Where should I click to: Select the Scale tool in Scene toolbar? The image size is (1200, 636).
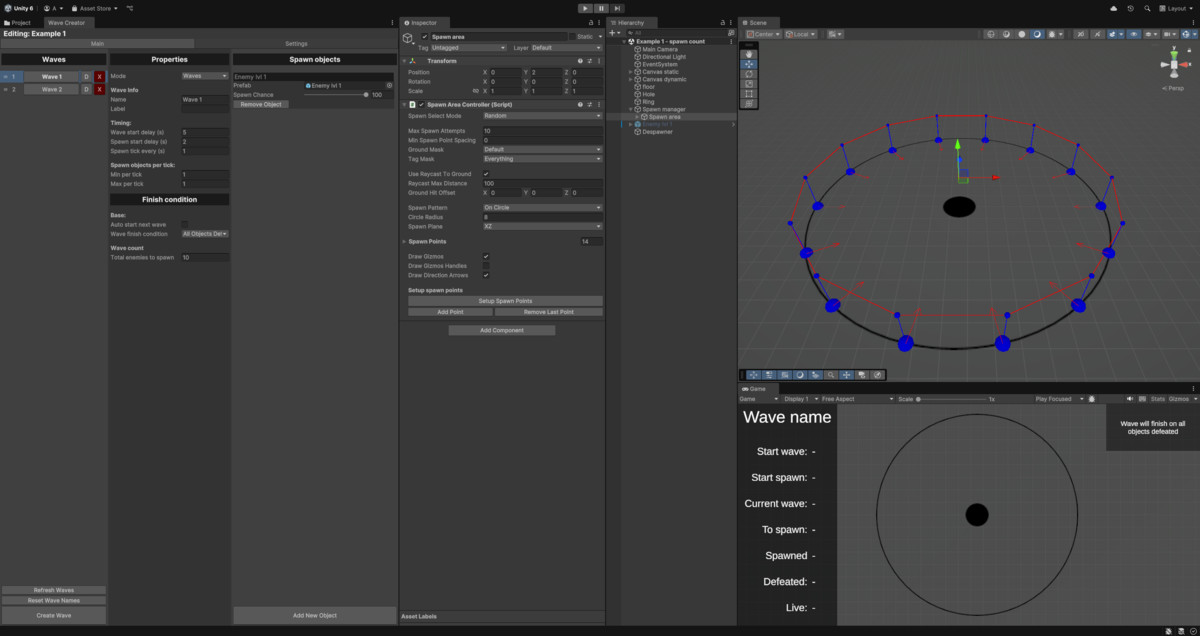[x=750, y=84]
